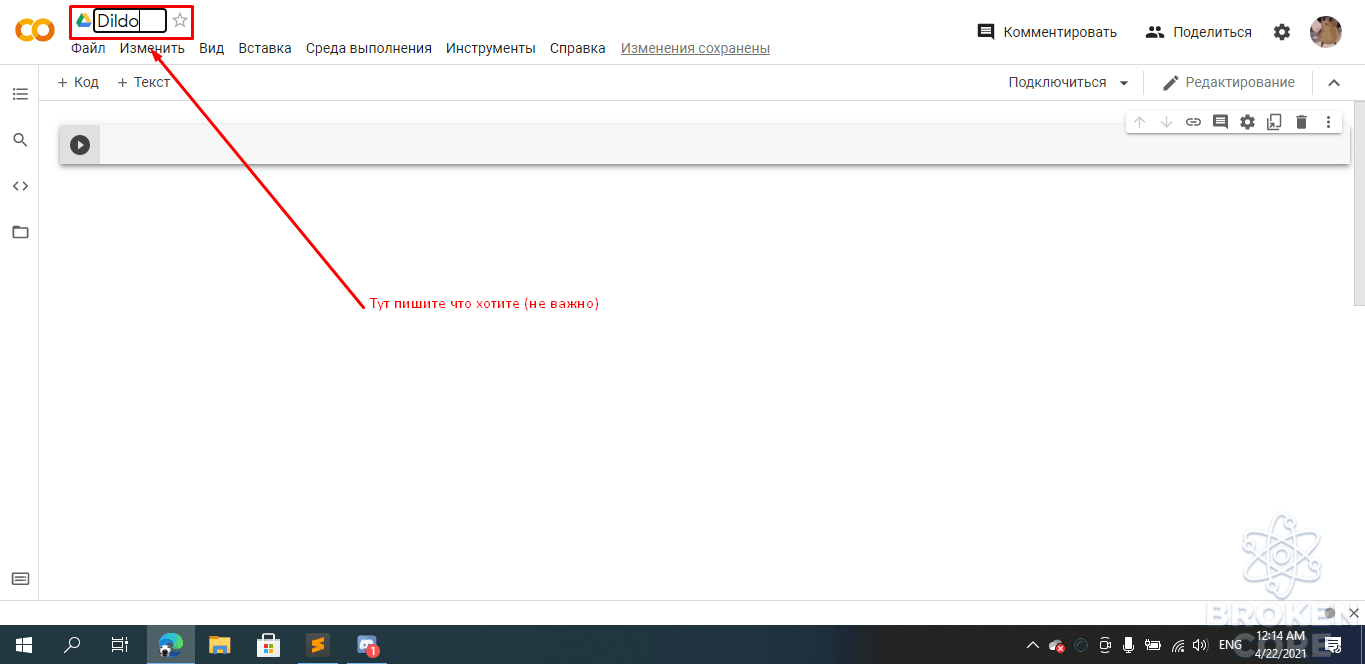Run the code cell
This screenshot has width=1365, height=664.
[80, 145]
